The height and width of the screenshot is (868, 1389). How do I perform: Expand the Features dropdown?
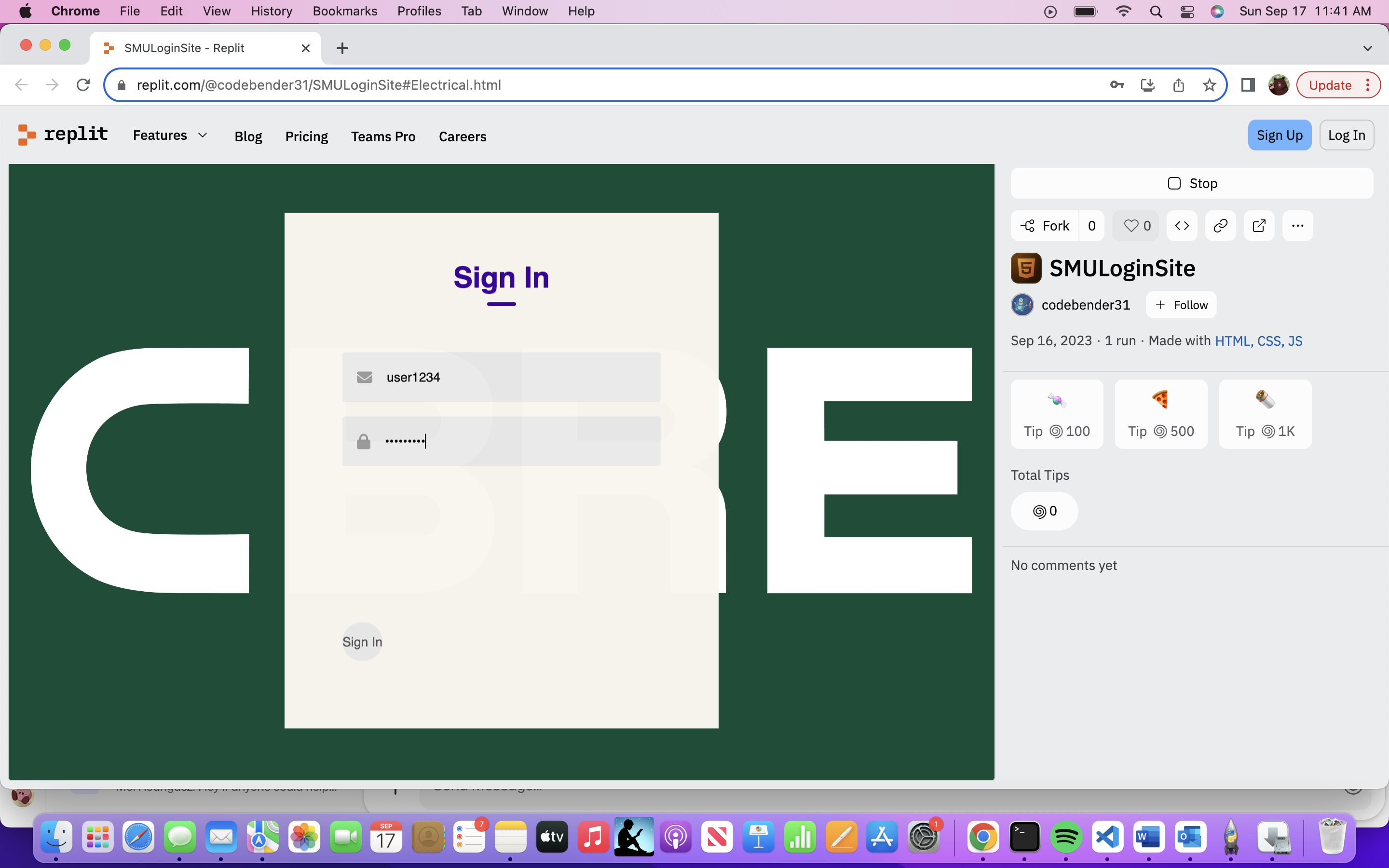point(170,136)
